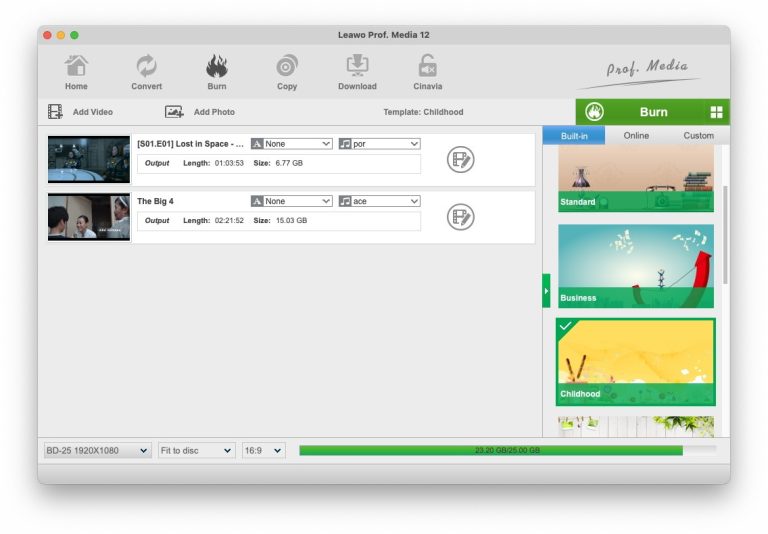
Task: Switch to the Custom templates tab
Action: pyautogui.click(x=698, y=136)
